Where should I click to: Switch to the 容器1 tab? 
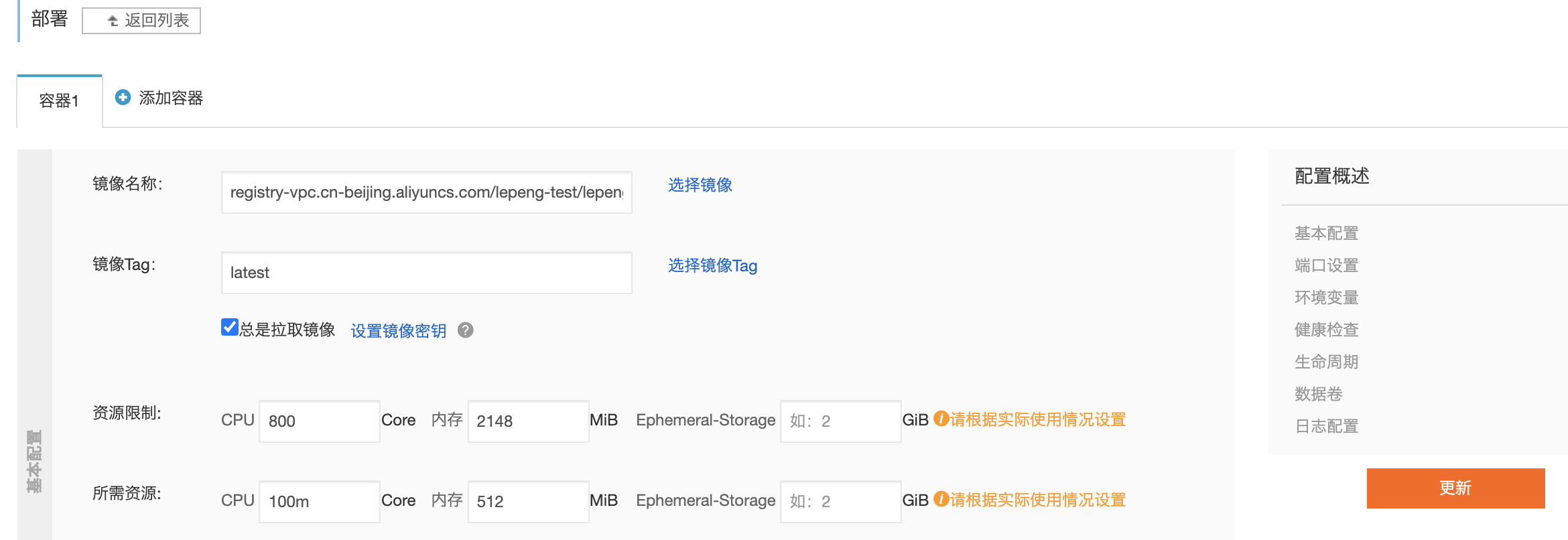(59, 100)
